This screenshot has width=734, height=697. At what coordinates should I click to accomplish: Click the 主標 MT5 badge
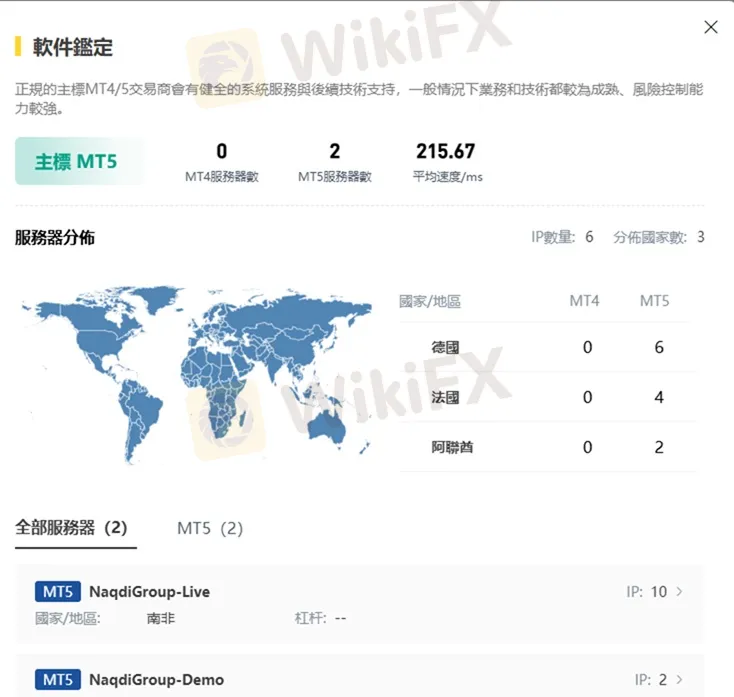pos(79,161)
